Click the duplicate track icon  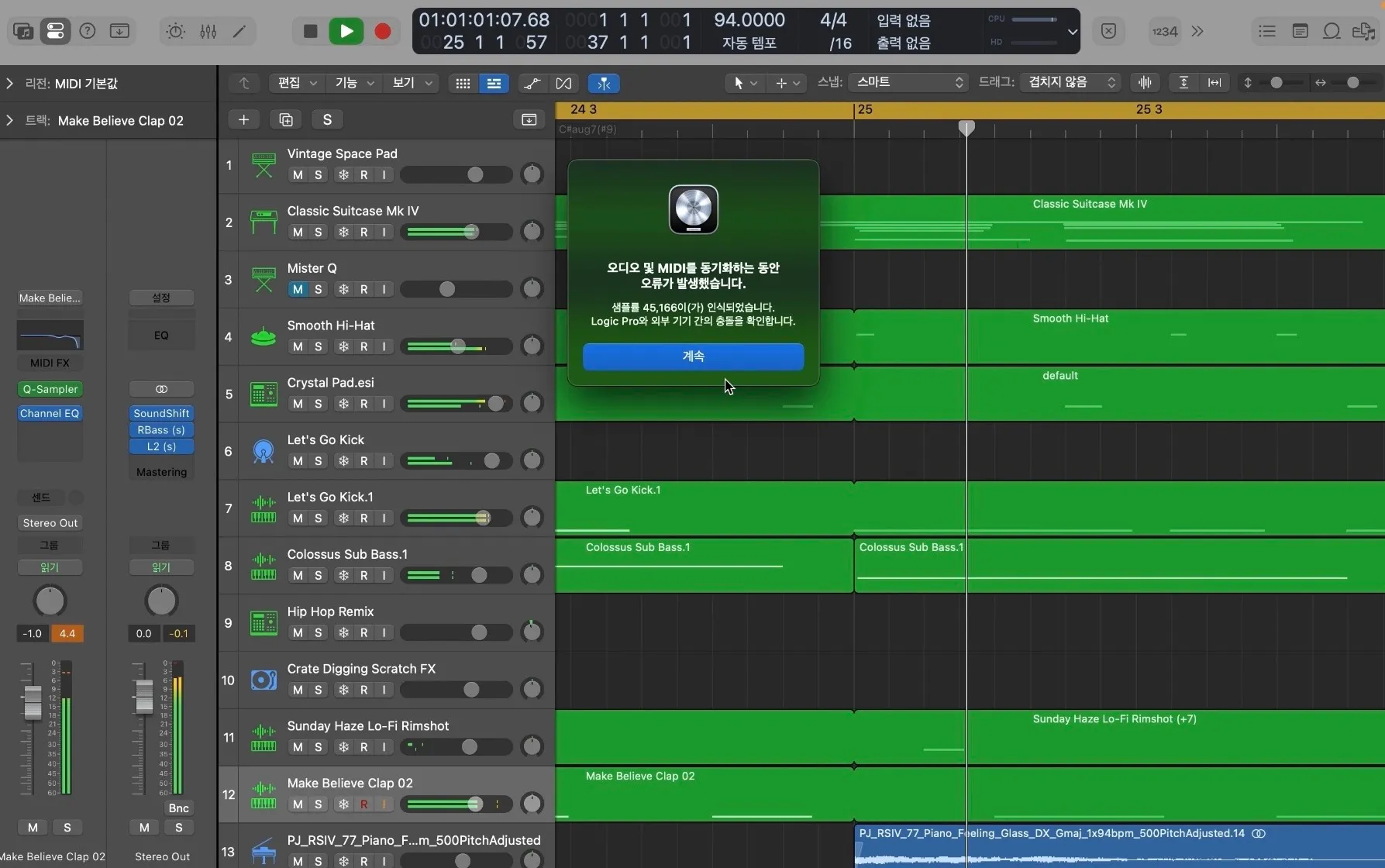[286, 119]
